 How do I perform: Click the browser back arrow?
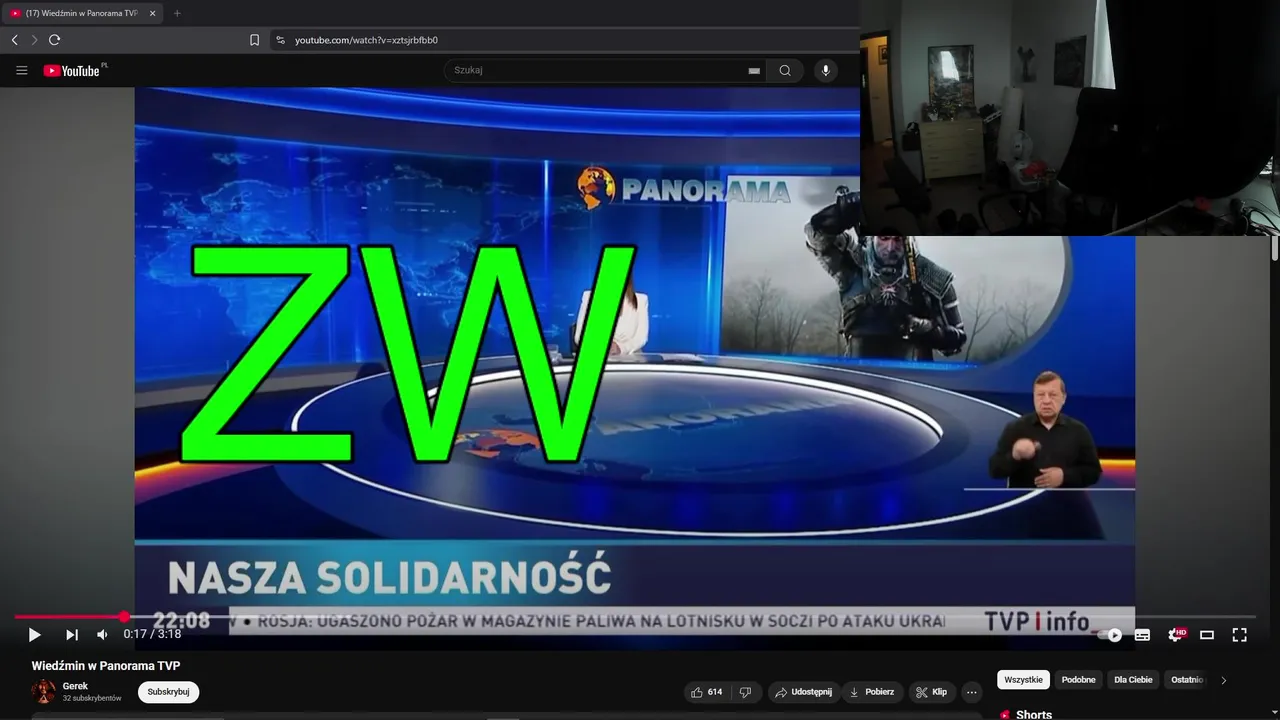tap(14, 40)
